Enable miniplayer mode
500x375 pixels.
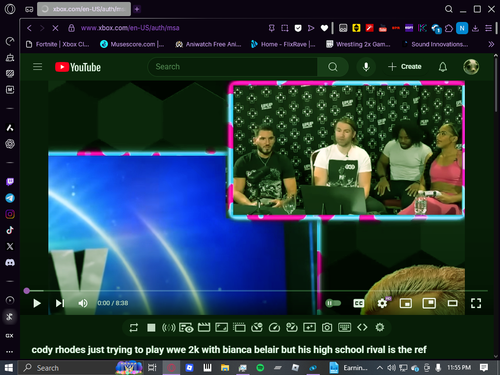[x=406, y=303]
